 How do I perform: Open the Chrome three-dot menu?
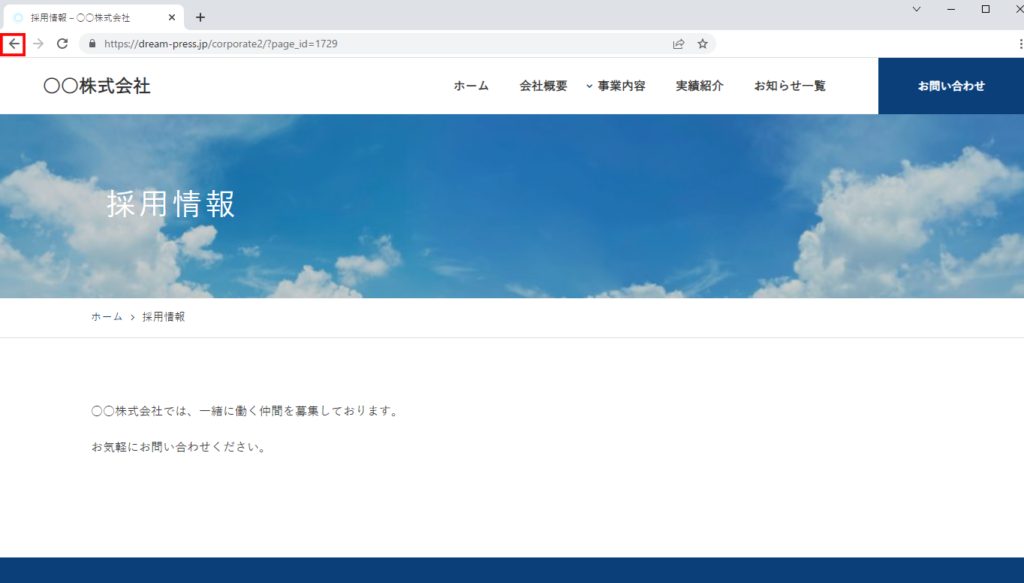(1019, 44)
